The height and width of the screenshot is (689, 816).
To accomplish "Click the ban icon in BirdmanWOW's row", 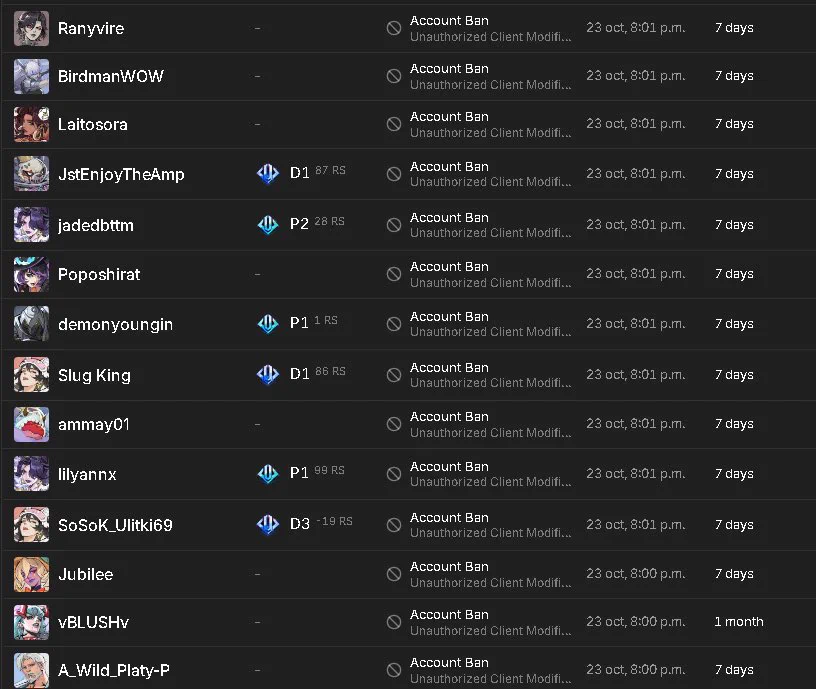I will click(x=394, y=76).
